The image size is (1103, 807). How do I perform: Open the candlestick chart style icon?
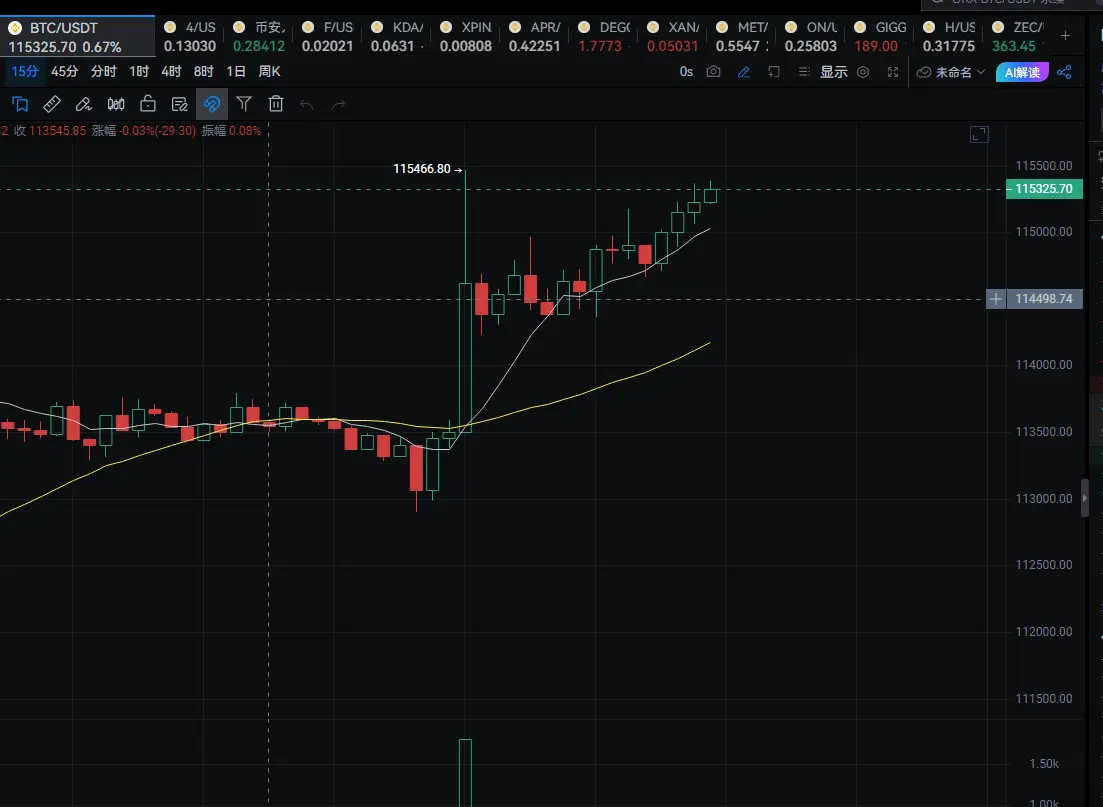tap(116, 104)
